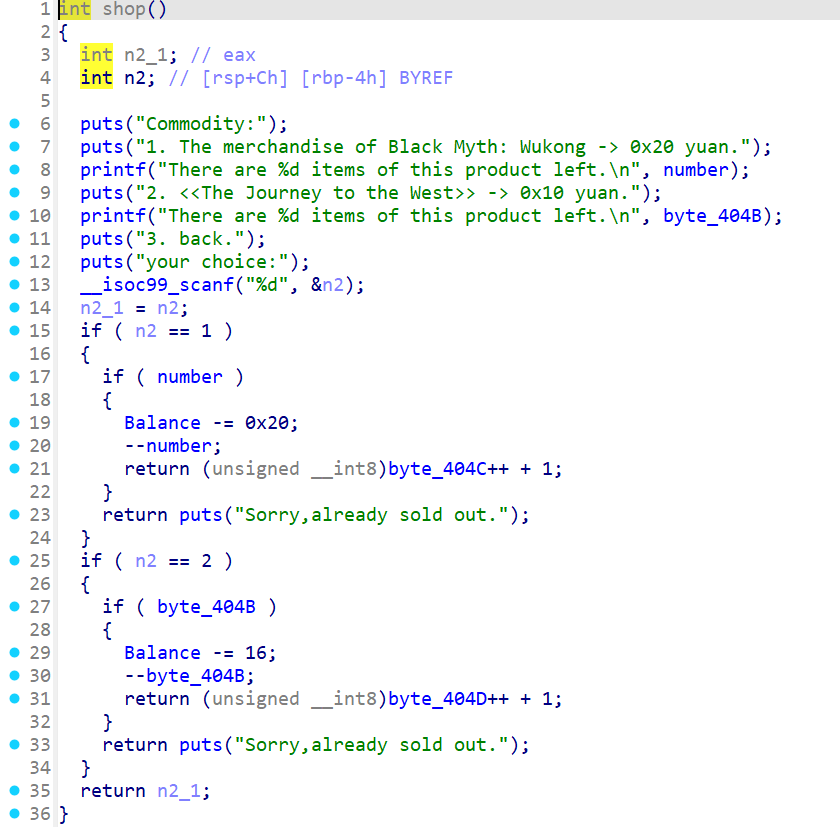Click the breakpoint dot on line 27
Image resolution: width=840 pixels, height=827 pixels.
(x=14, y=607)
